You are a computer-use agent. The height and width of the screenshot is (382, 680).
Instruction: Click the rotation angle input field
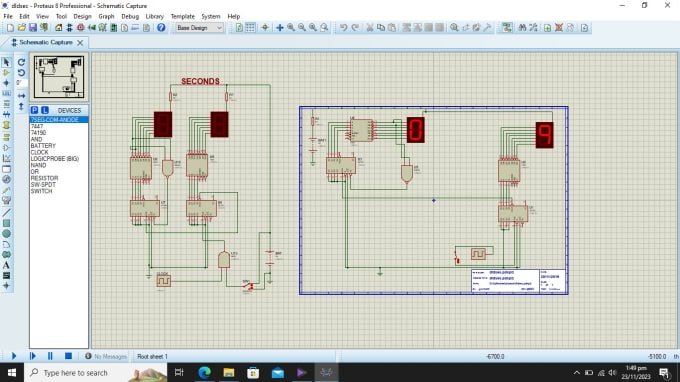click(x=21, y=82)
